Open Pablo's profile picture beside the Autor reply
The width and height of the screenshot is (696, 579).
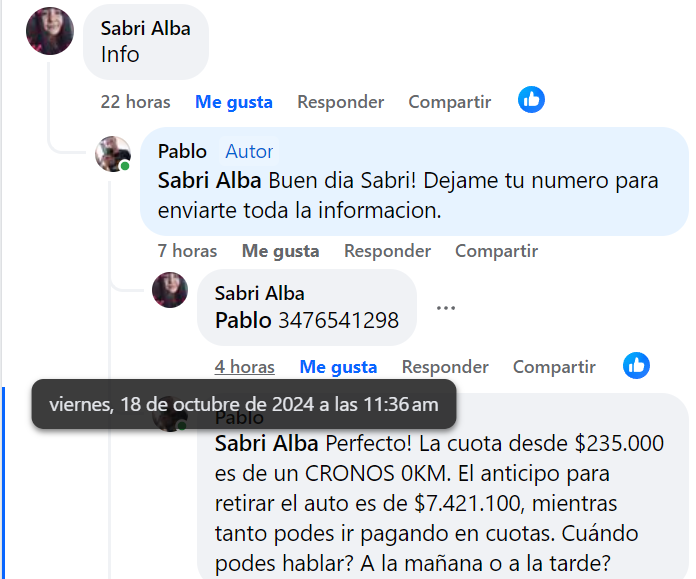click(x=113, y=154)
